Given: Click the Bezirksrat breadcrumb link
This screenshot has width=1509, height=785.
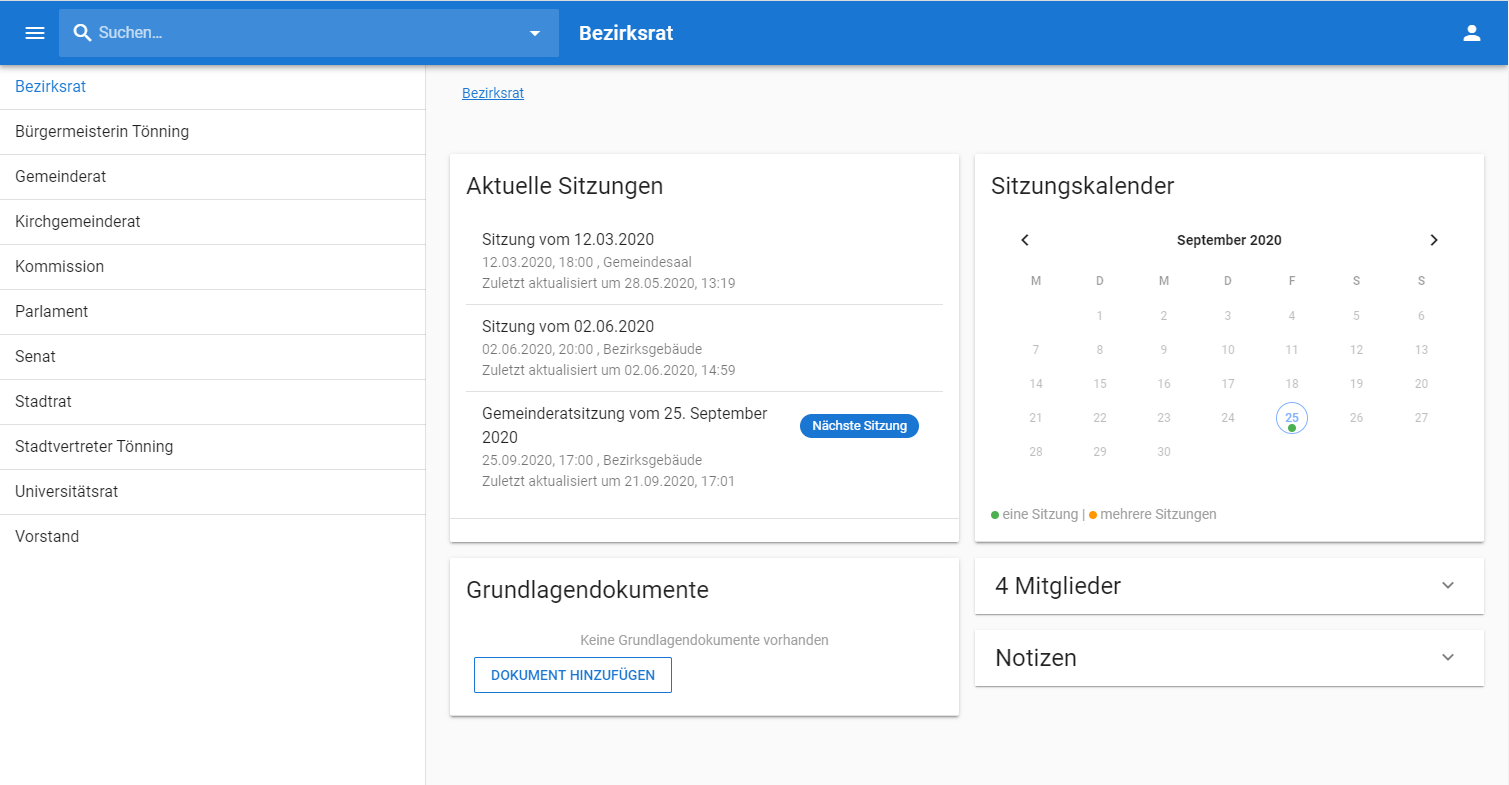Looking at the screenshot, I should [x=492, y=93].
